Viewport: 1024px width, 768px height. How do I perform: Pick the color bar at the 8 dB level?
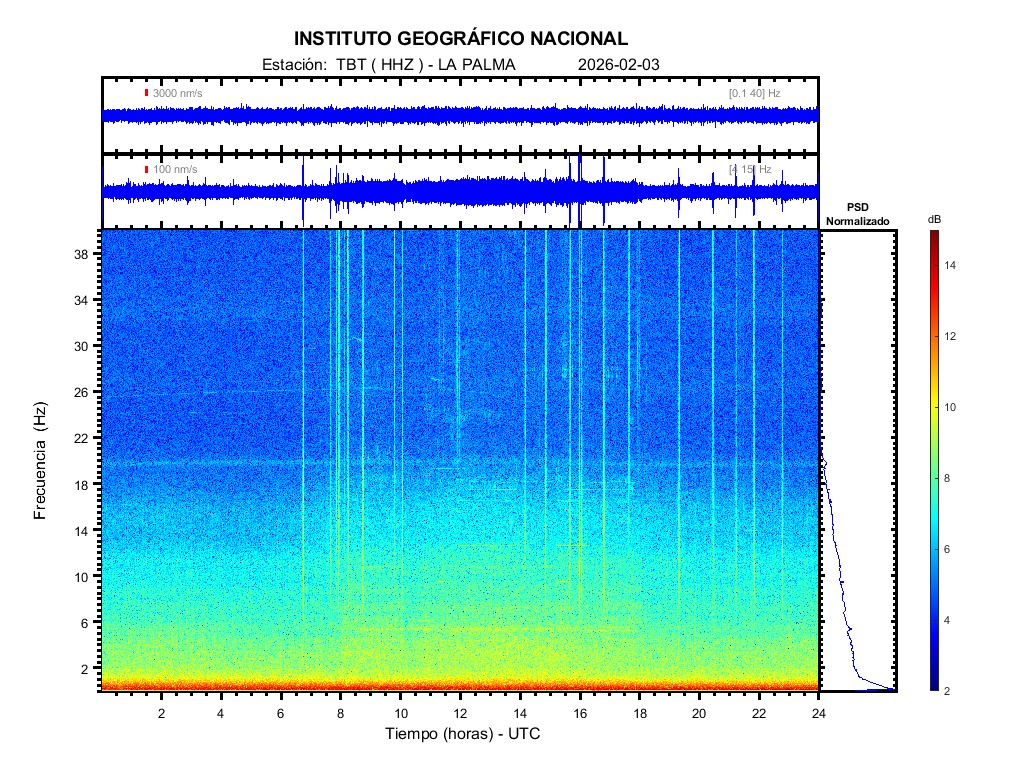[x=933, y=479]
